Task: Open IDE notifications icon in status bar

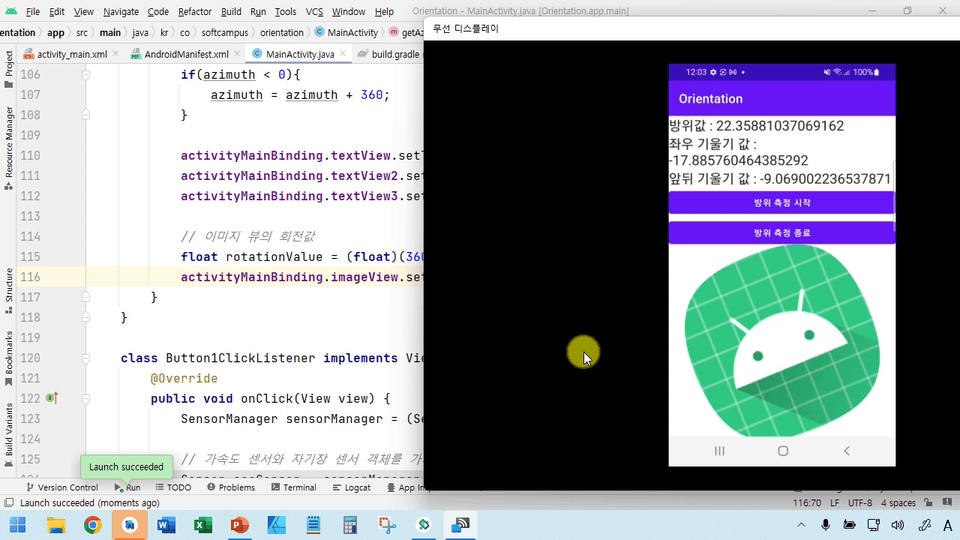Action: point(947,503)
